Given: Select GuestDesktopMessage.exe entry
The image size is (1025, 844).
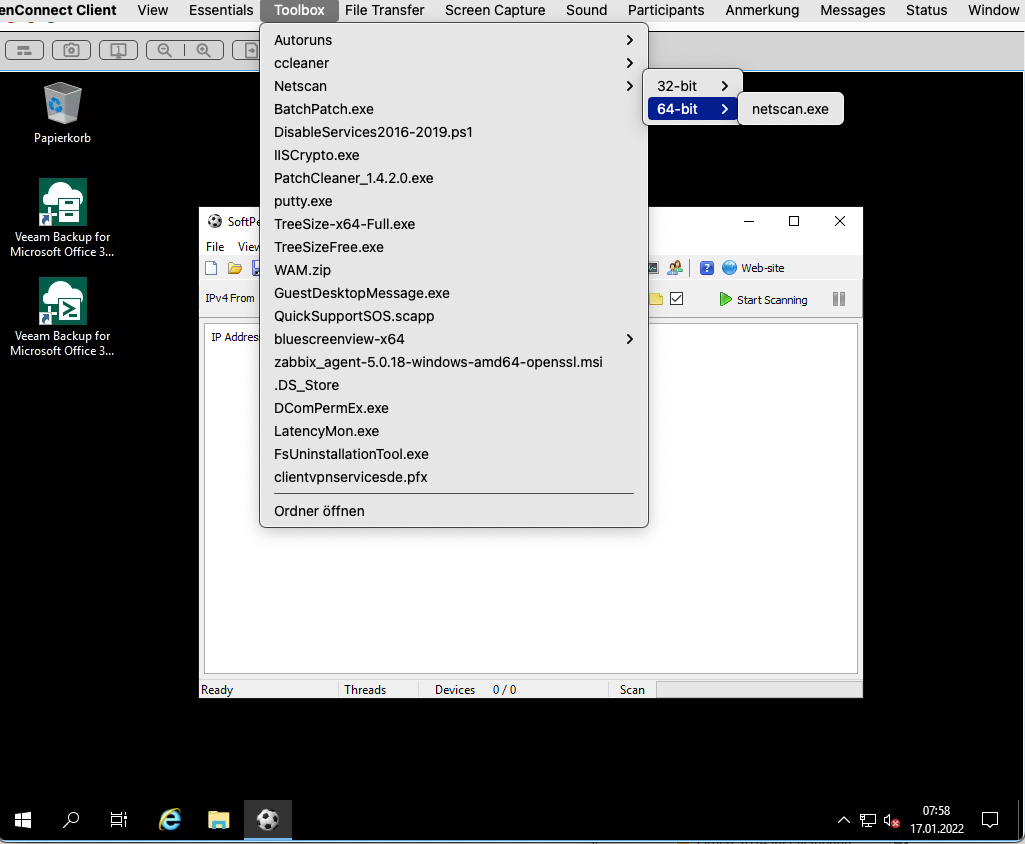Looking at the screenshot, I should (454, 293).
